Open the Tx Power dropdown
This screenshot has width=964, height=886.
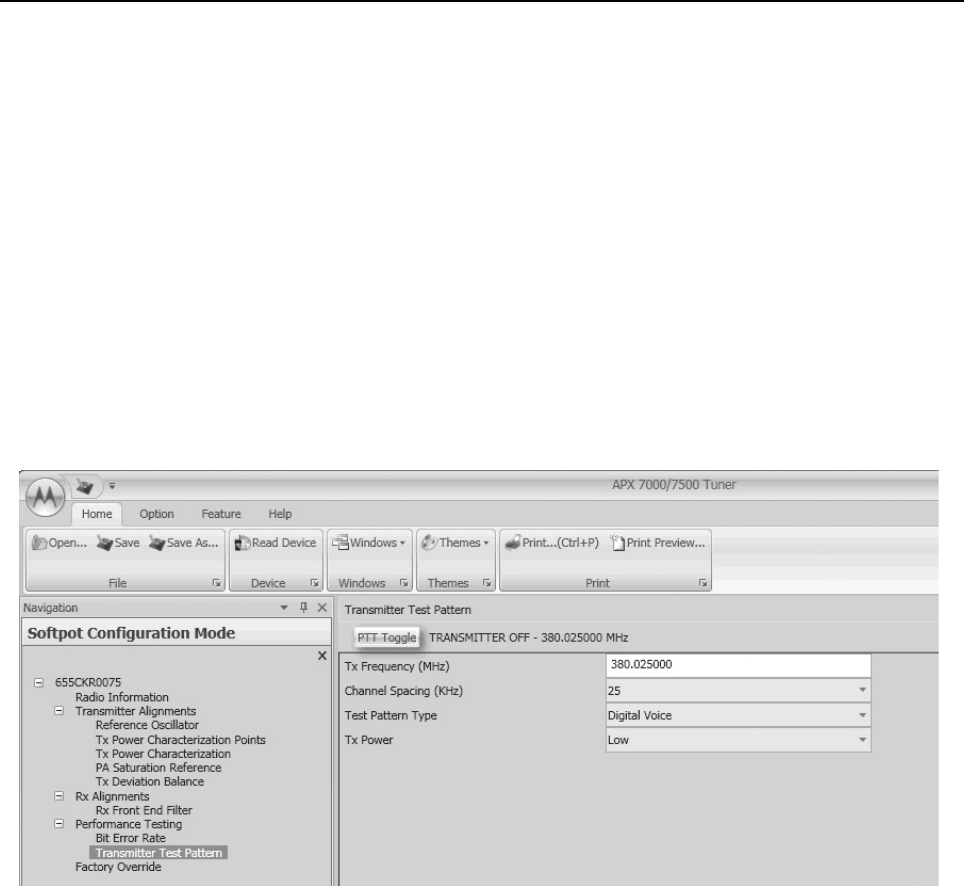point(738,740)
